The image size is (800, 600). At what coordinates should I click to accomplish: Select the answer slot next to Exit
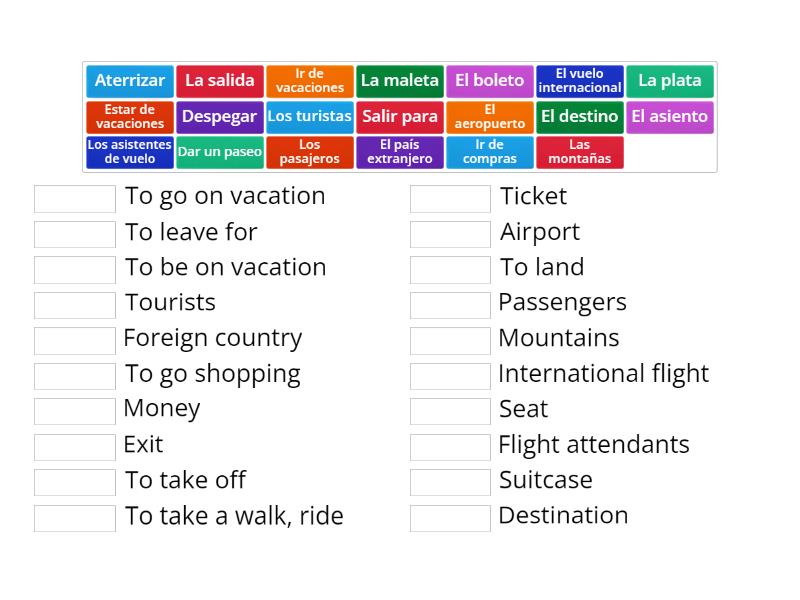coord(75,446)
